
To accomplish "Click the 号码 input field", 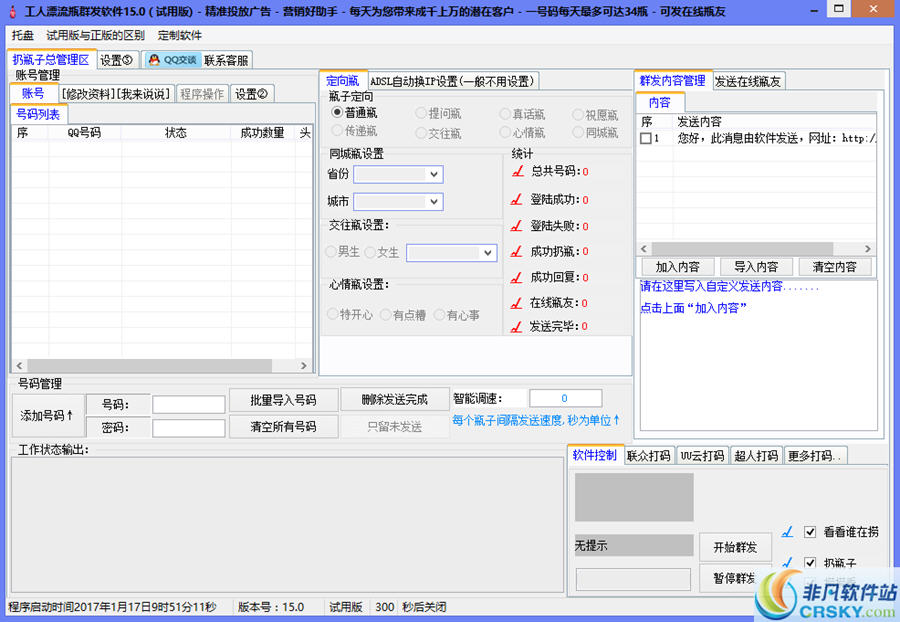I will tap(188, 405).
